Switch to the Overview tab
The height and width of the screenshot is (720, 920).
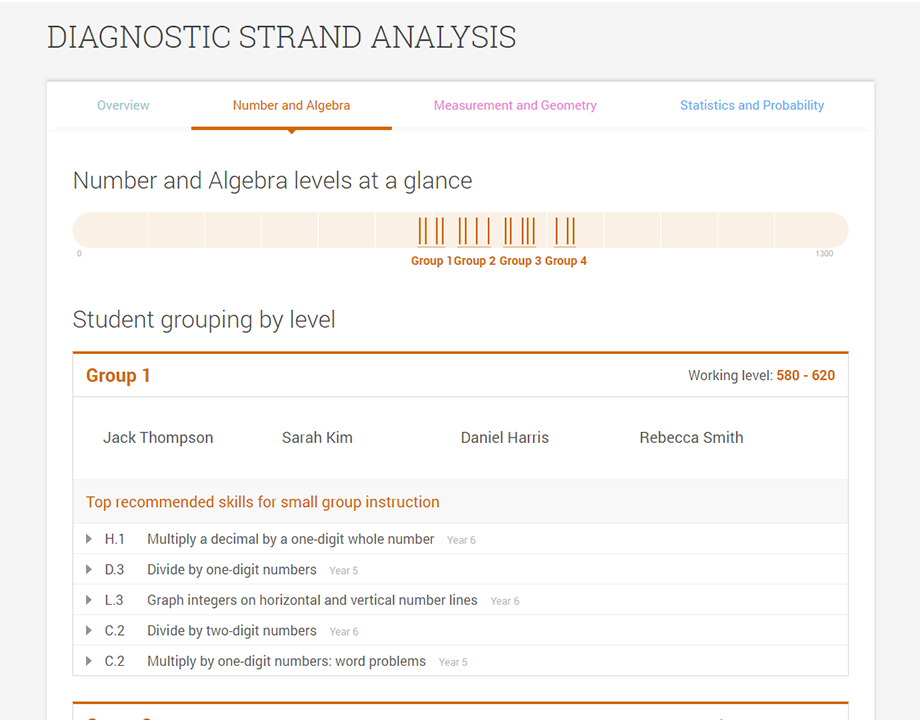[122, 105]
